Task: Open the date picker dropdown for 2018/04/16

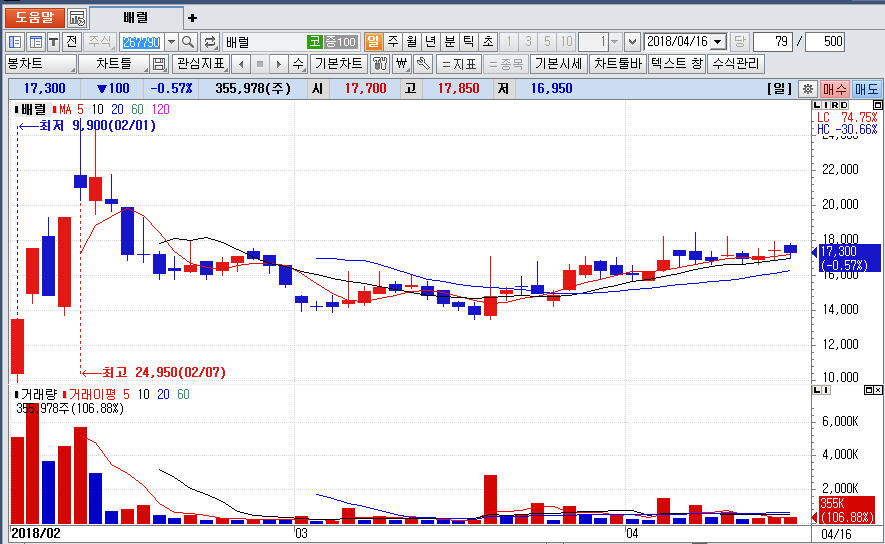Action: (718, 42)
